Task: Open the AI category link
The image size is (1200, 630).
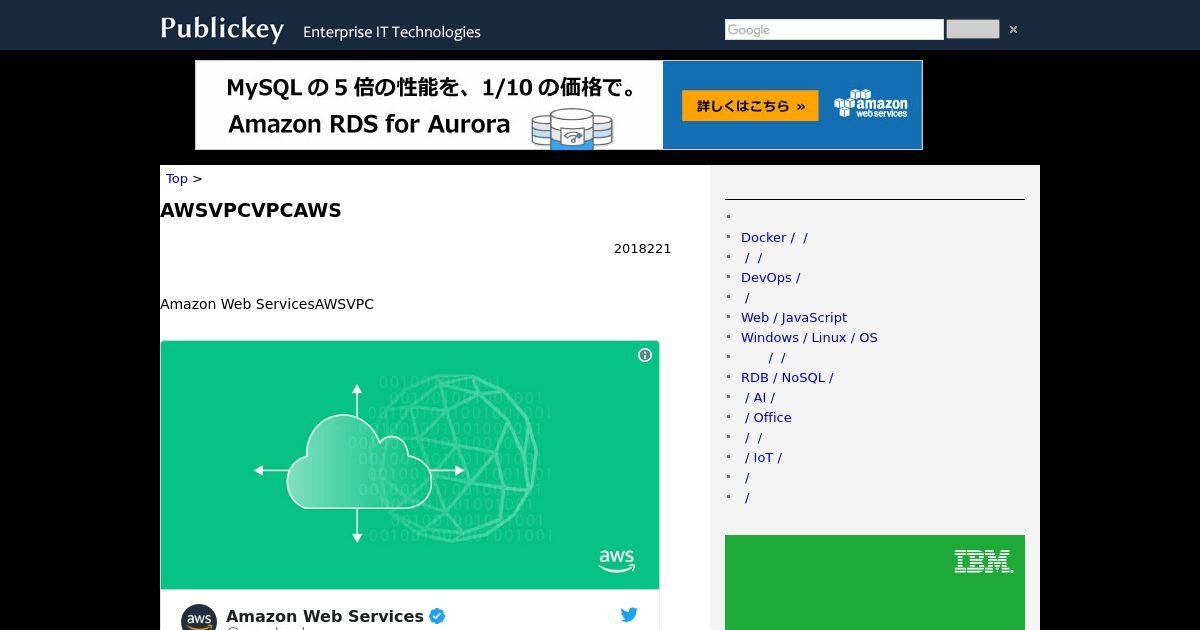Action: tap(760, 397)
